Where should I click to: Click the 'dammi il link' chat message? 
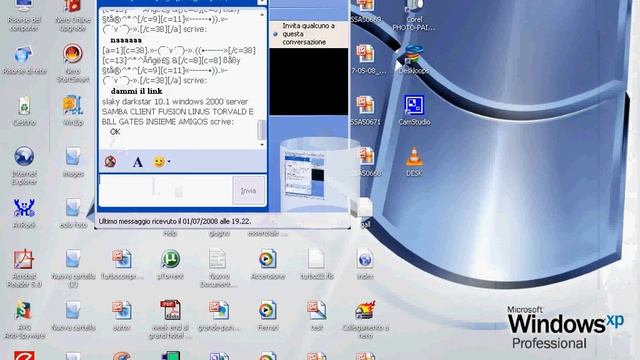[136, 91]
